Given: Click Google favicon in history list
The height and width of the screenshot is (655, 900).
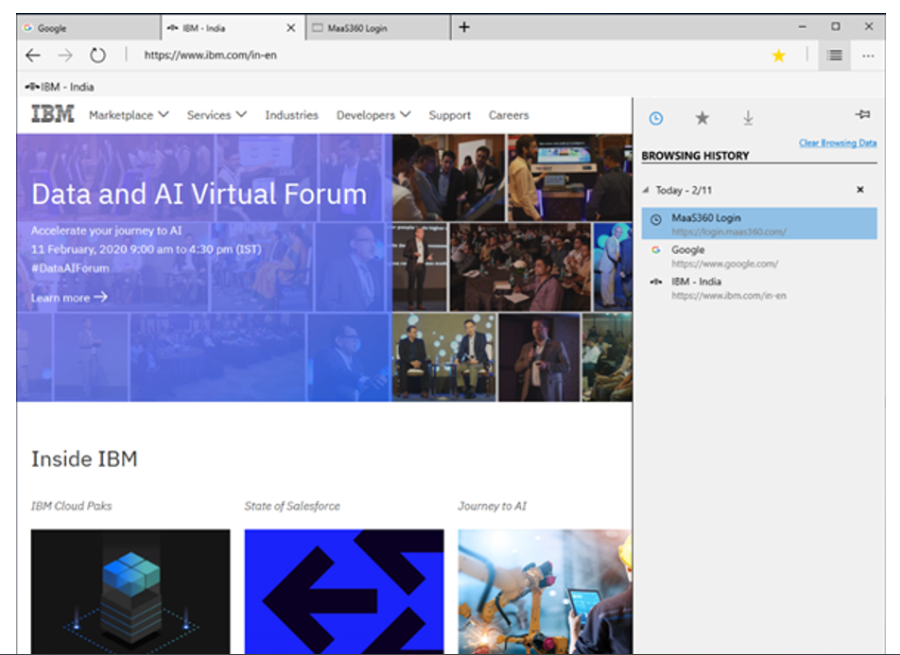Looking at the screenshot, I should tap(655, 250).
